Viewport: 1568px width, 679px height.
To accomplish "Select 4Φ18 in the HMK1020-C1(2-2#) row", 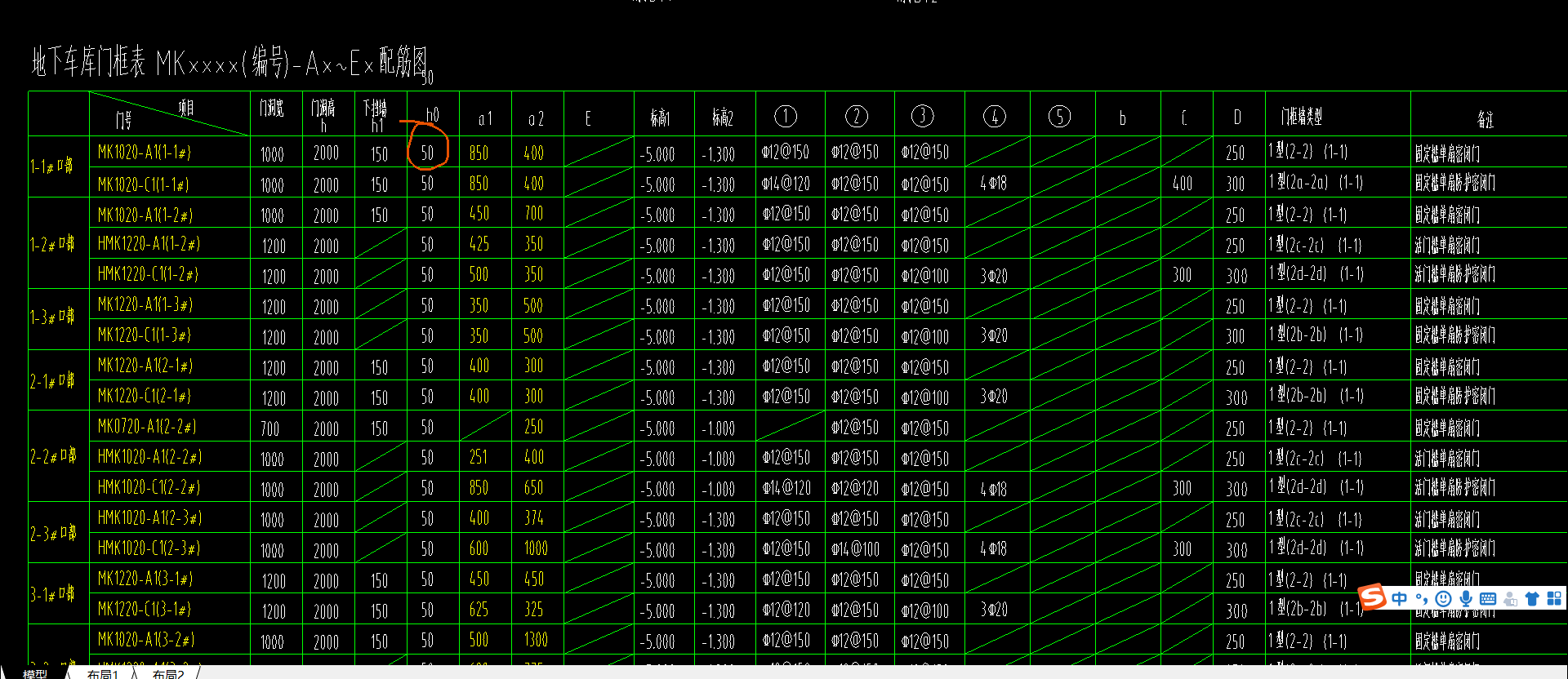I will coord(994,490).
